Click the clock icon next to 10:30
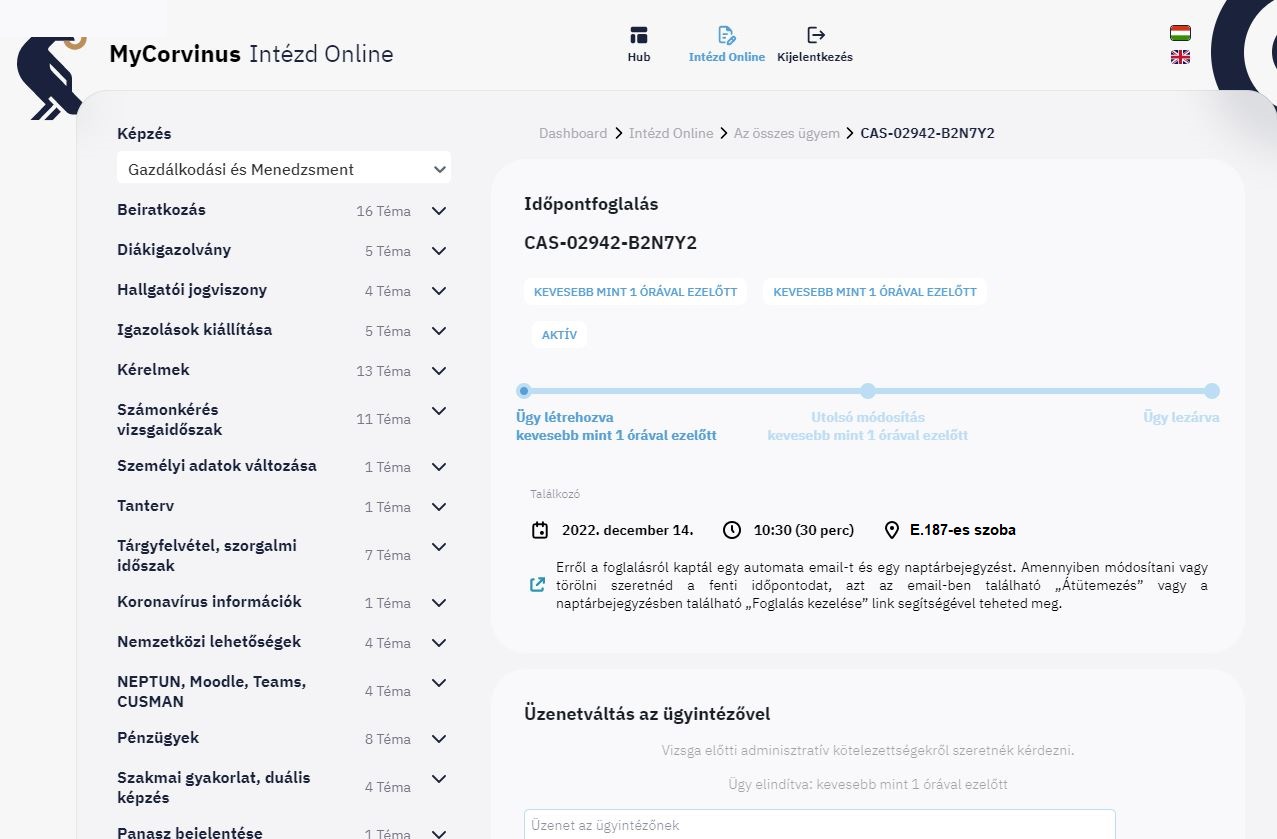1277x839 pixels. (x=732, y=530)
